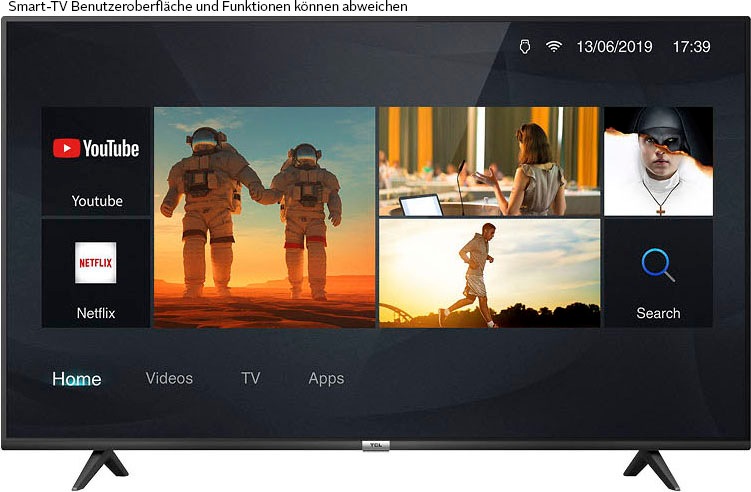This screenshot has width=751, height=492.
Task: Click the 17:39 clock display
Action: (691, 47)
